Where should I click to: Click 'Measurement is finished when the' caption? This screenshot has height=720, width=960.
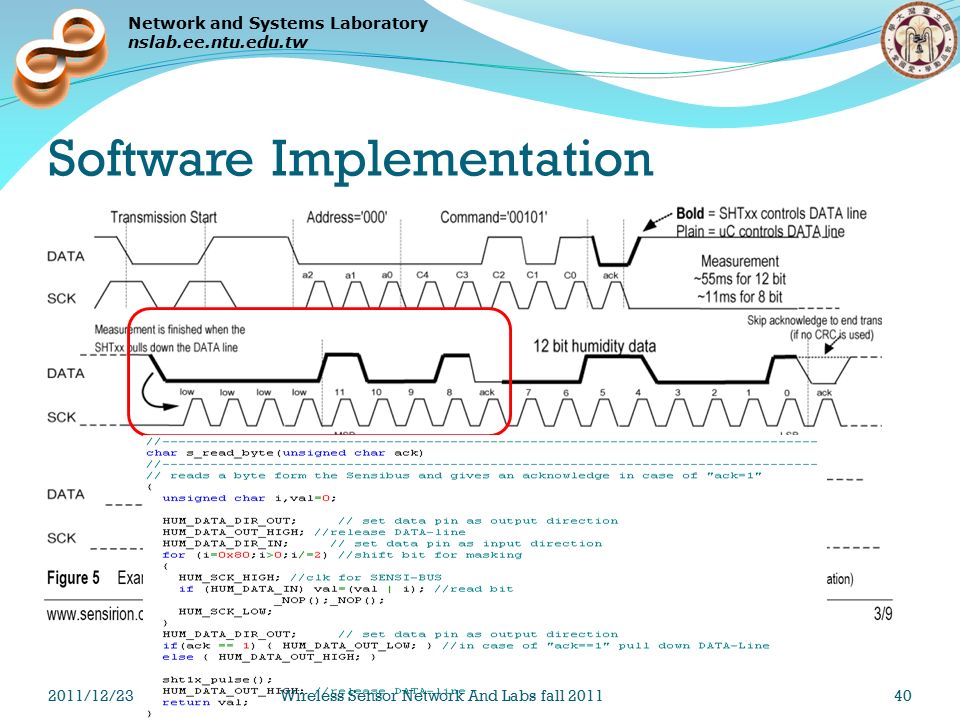pyautogui.click(x=170, y=329)
